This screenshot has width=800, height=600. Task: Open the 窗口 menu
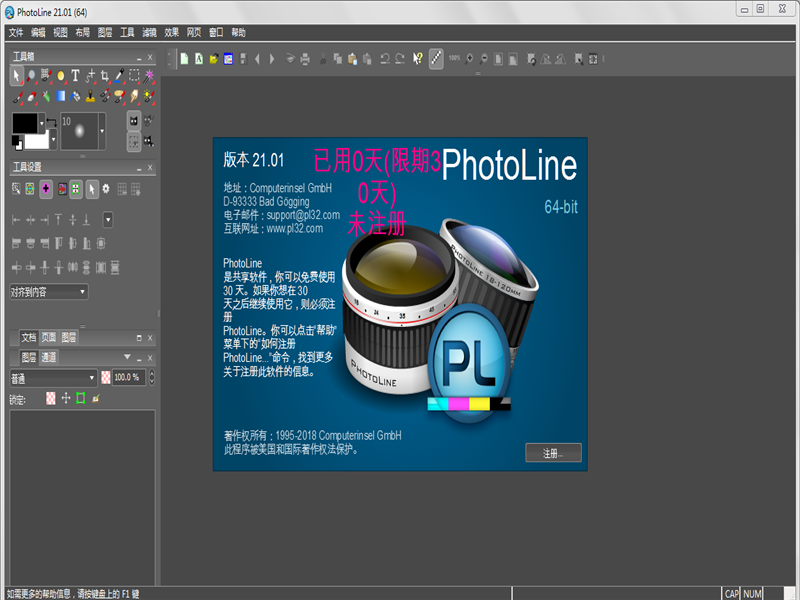pyautogui.click(x=216, y=33)
